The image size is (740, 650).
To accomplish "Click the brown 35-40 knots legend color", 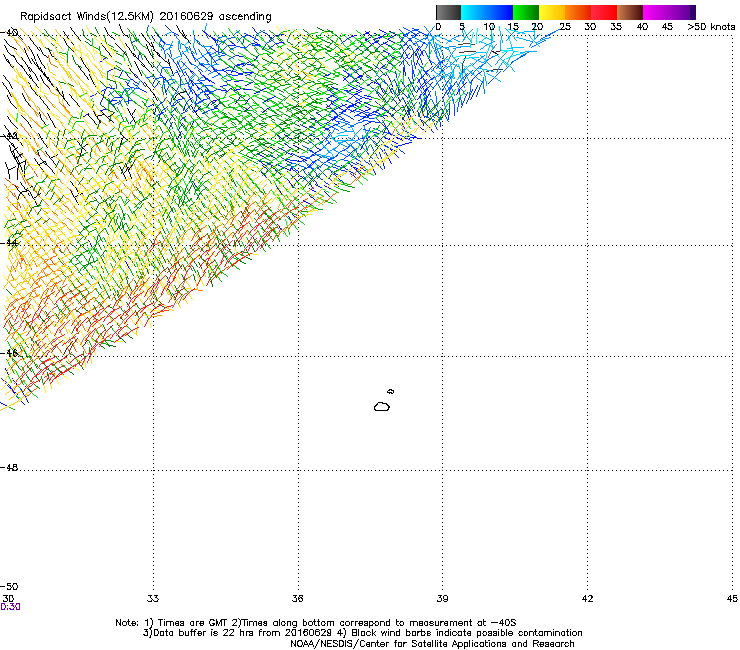I will [630, 12].
